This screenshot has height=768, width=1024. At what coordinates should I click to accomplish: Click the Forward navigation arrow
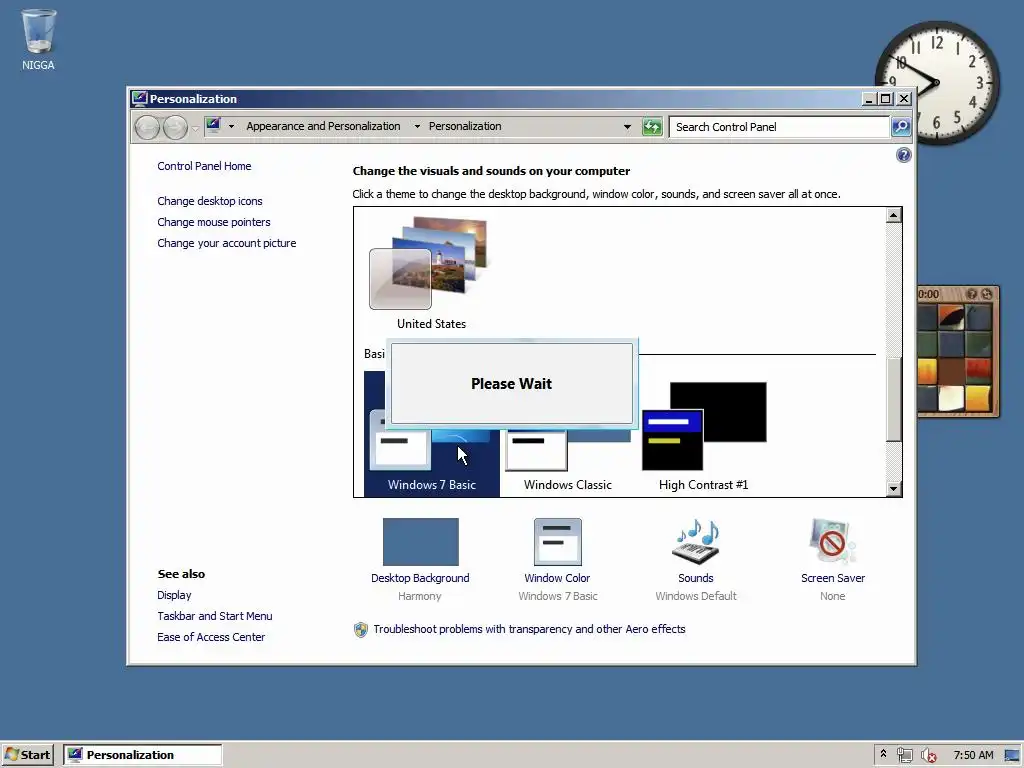pos(175,127)
